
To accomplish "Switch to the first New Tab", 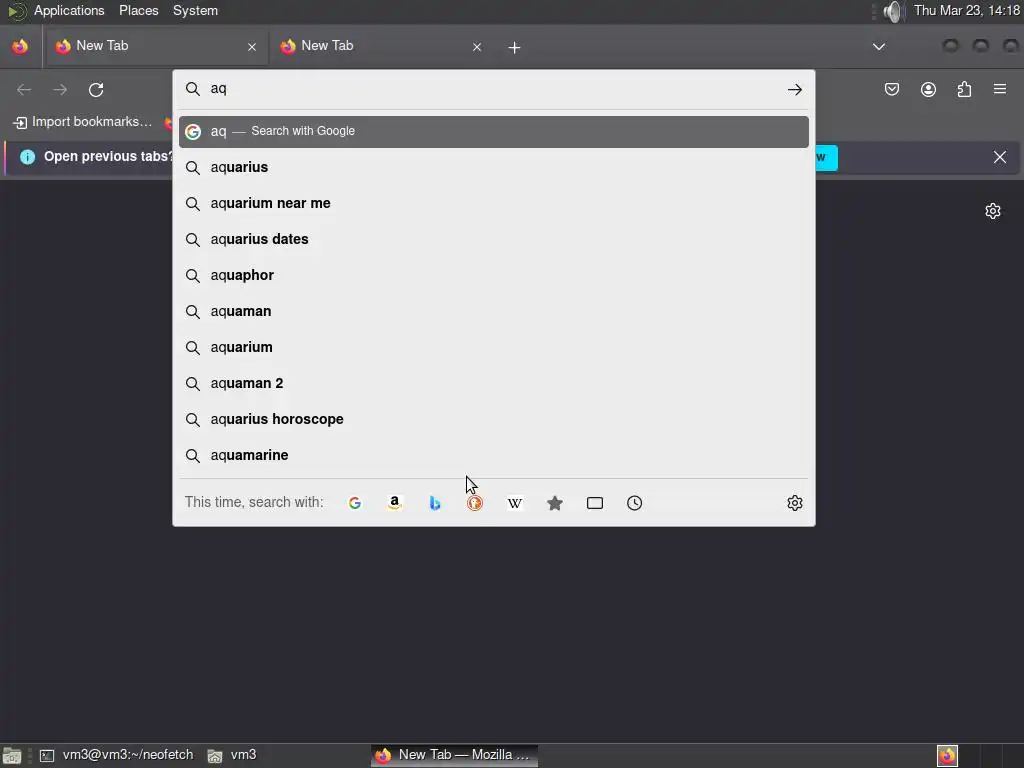I will coord(155,46).
